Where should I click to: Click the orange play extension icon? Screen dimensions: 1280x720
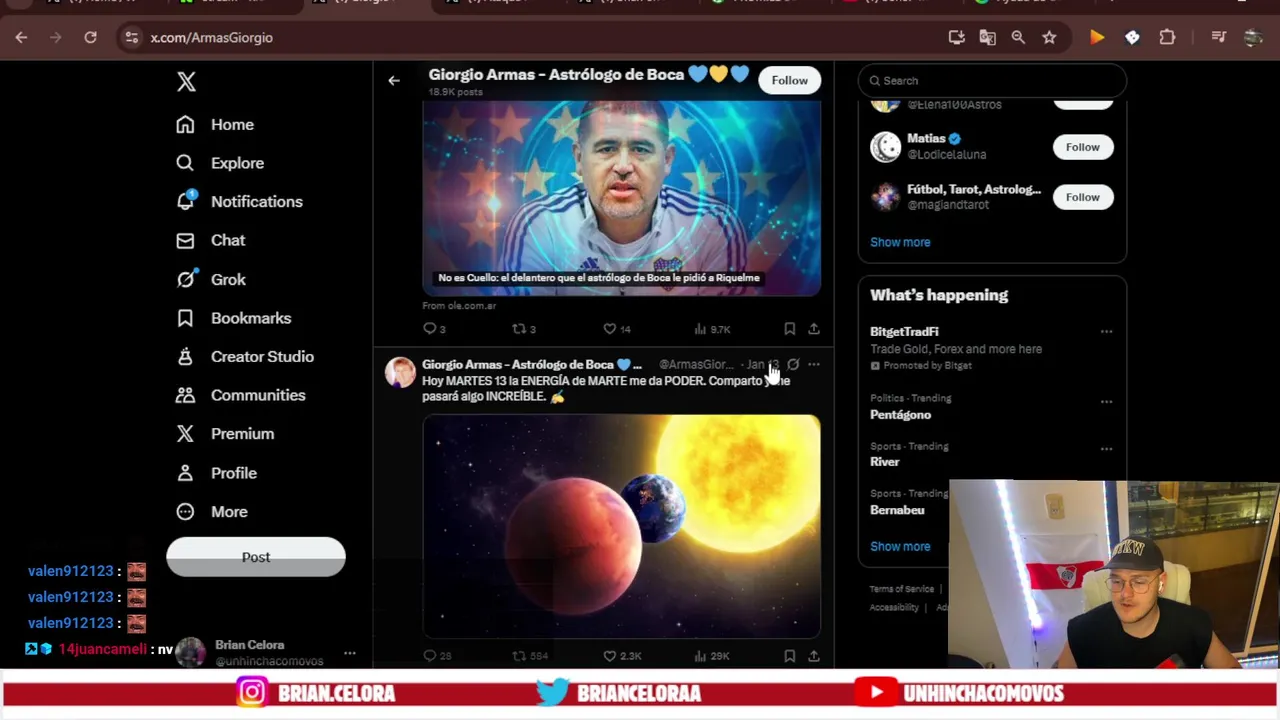point(1097,38)
